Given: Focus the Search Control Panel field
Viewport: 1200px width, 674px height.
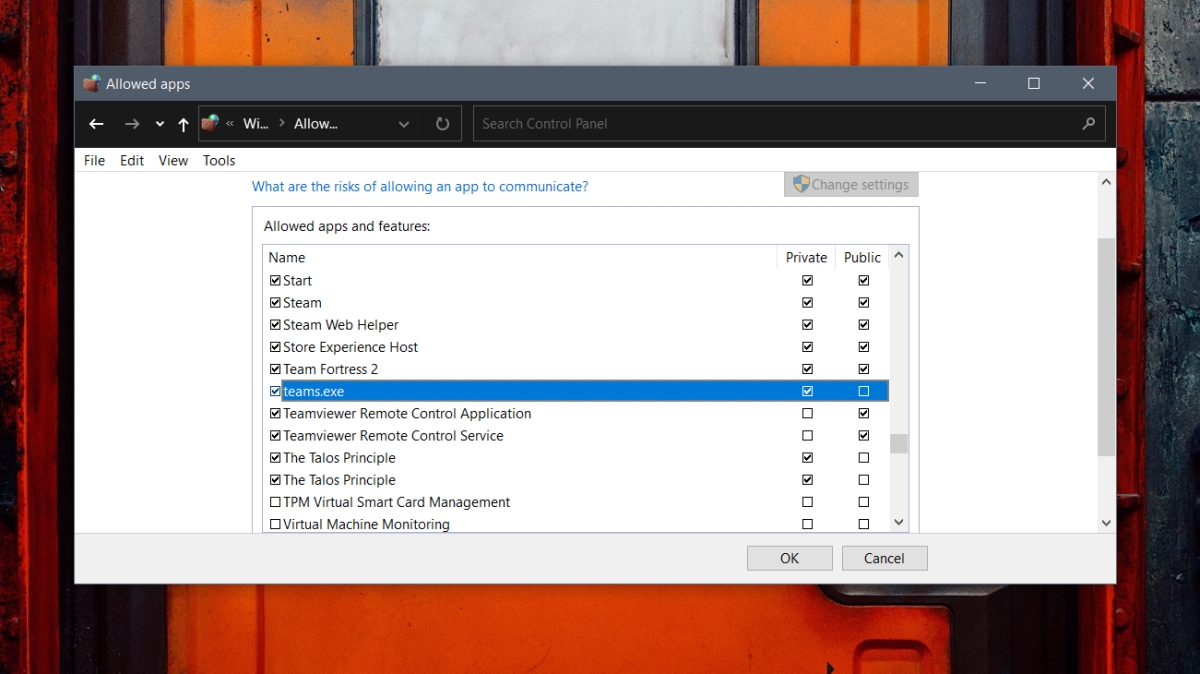Looking at the screenshot, I should pyautogui.click(x=789, y=124).
